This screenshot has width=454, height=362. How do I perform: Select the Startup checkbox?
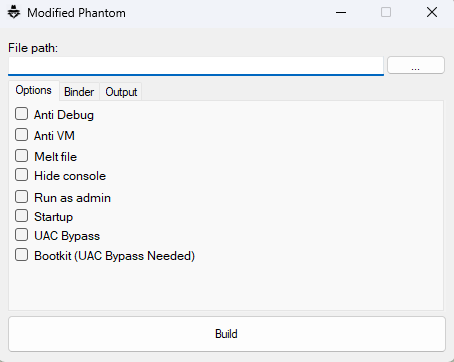pos(21,216)
